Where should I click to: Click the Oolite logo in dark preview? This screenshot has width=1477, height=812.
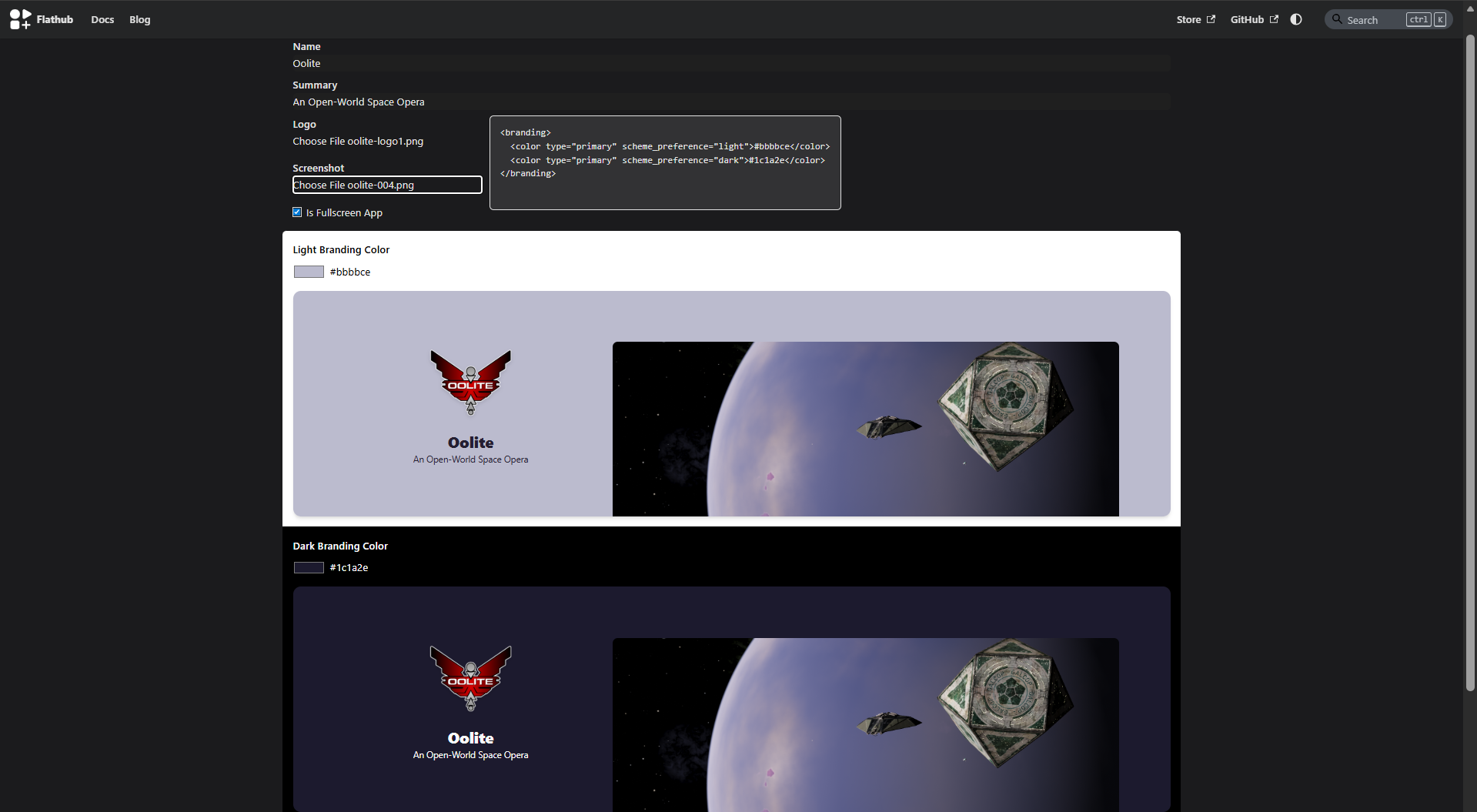click(470, 678)
